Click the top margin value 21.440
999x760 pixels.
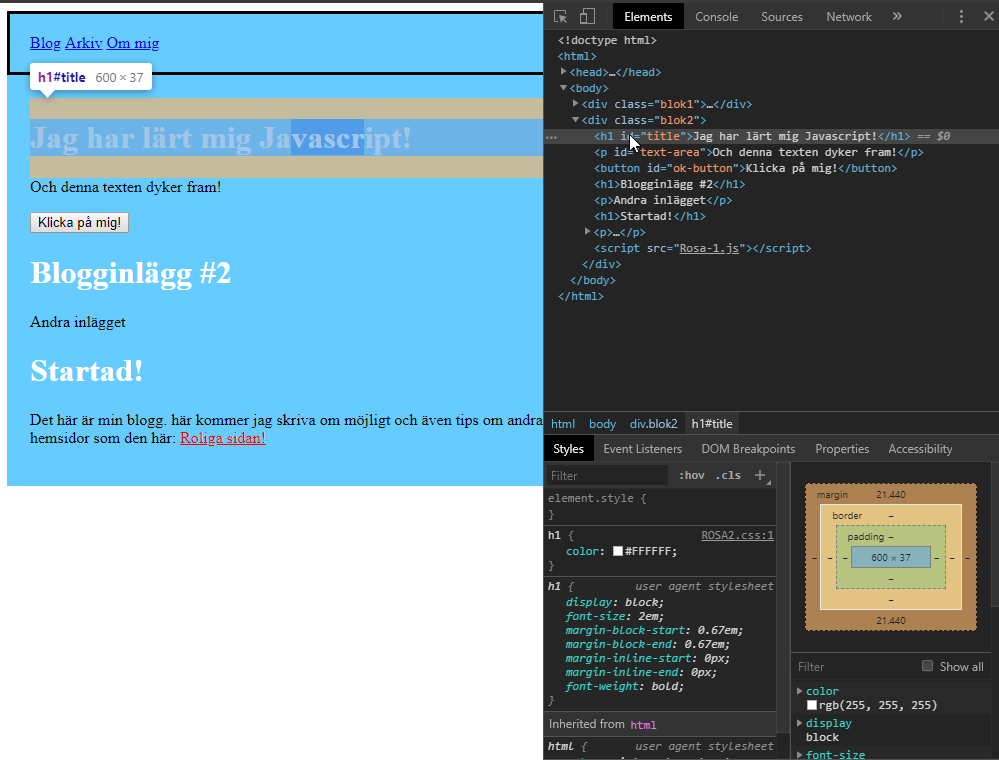[x=891, y=494]
